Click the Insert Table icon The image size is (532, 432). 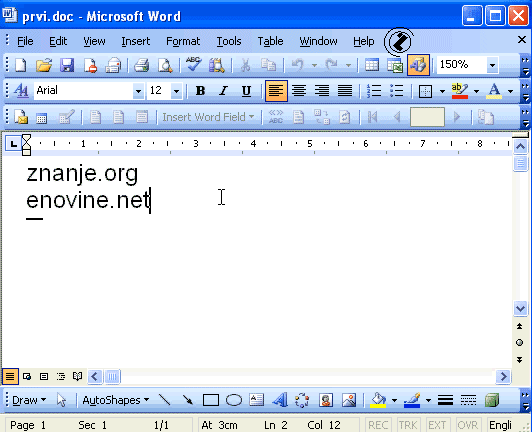coord(372,65)
